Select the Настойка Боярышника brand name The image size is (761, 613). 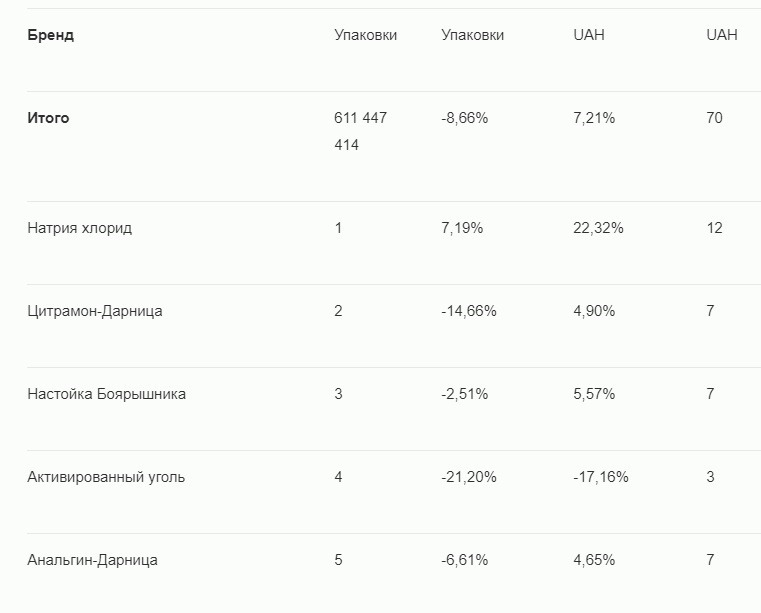coord(107,394)
